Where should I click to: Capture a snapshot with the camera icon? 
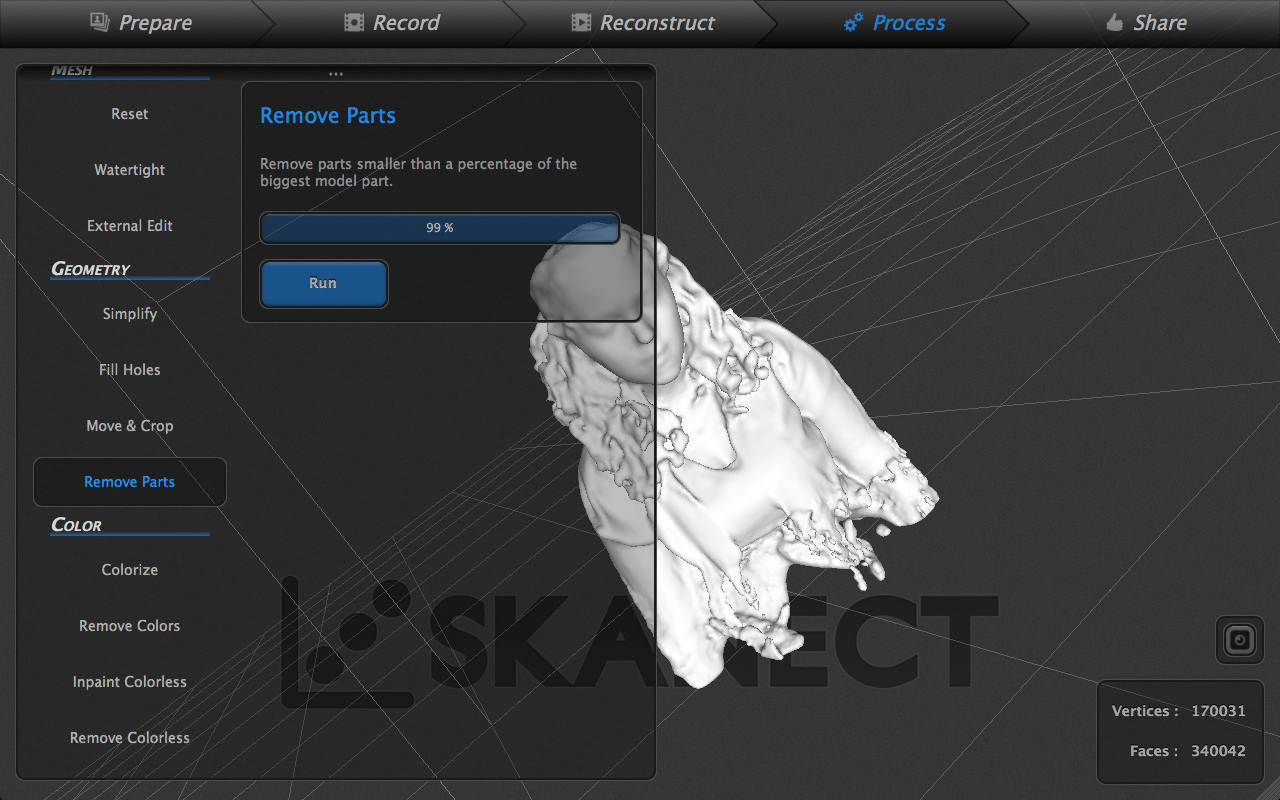point(1239,640)
